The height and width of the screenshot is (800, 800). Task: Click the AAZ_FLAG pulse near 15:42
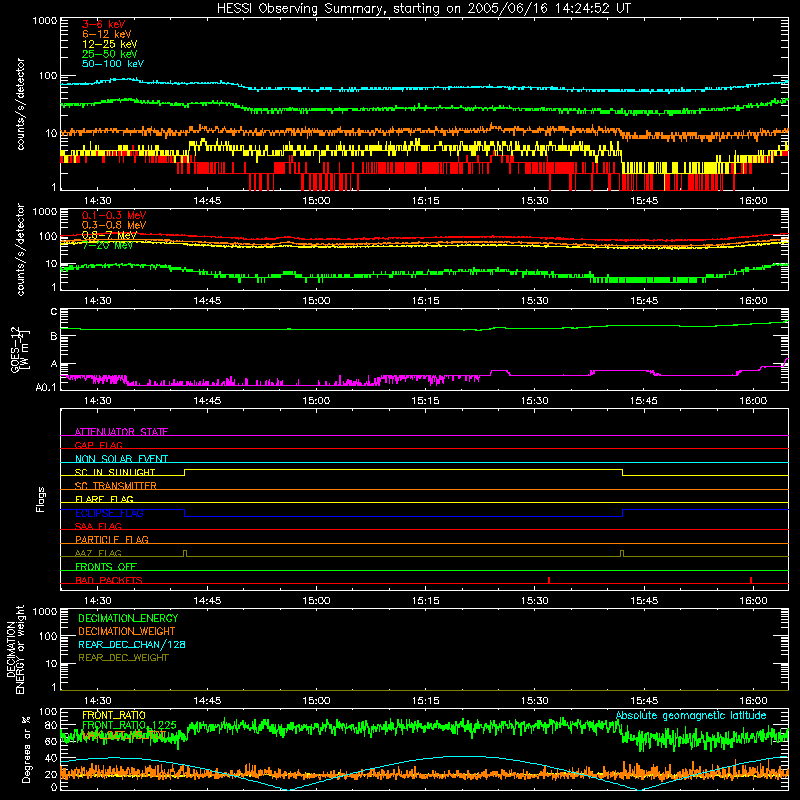[x=622, y=553]
